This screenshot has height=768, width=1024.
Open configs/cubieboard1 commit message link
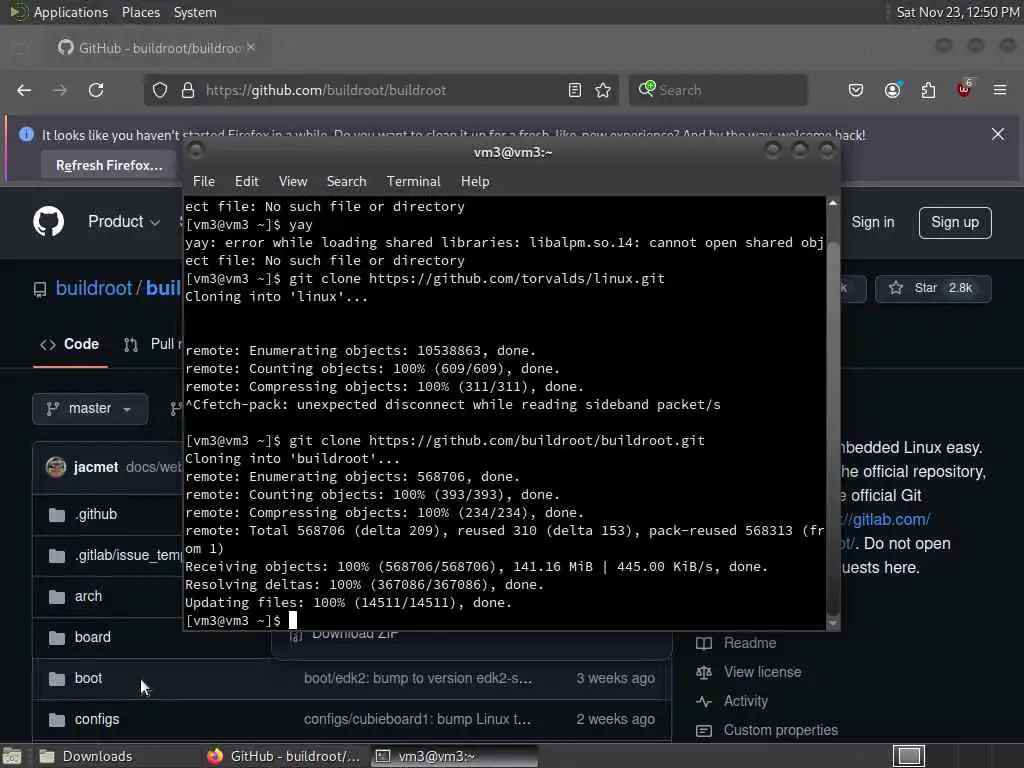[x=417, y=719]
